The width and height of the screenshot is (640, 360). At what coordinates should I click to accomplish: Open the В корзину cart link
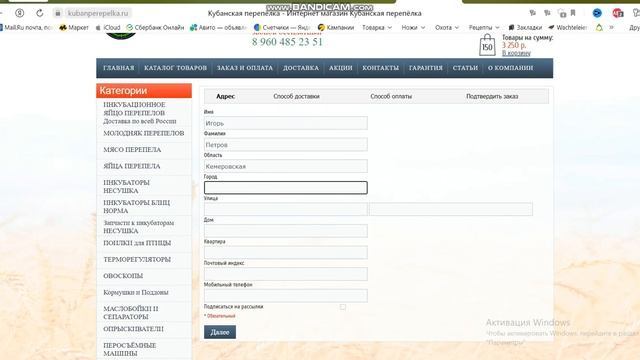516,53
